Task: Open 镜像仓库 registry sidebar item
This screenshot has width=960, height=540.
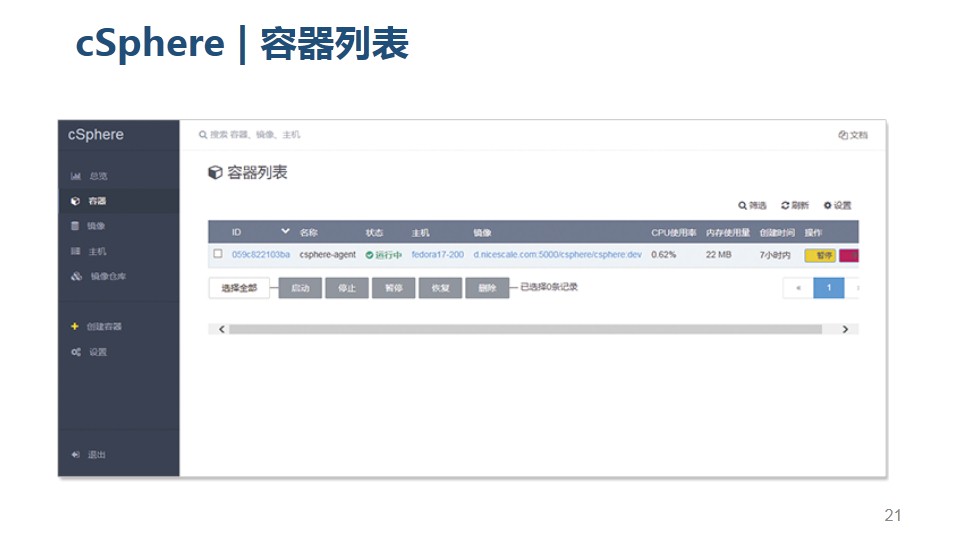Action: tap(98, 276)
